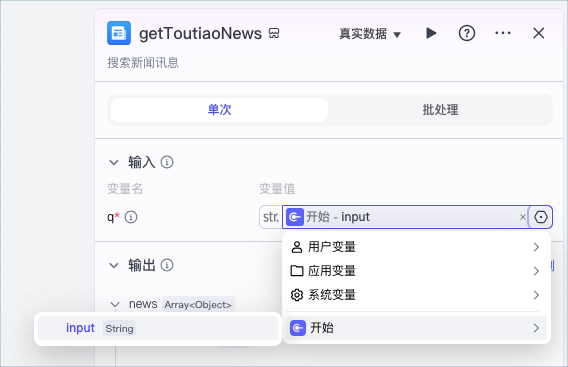
Task: Click the getToutiaoNews title text
Action: point(200,34)
